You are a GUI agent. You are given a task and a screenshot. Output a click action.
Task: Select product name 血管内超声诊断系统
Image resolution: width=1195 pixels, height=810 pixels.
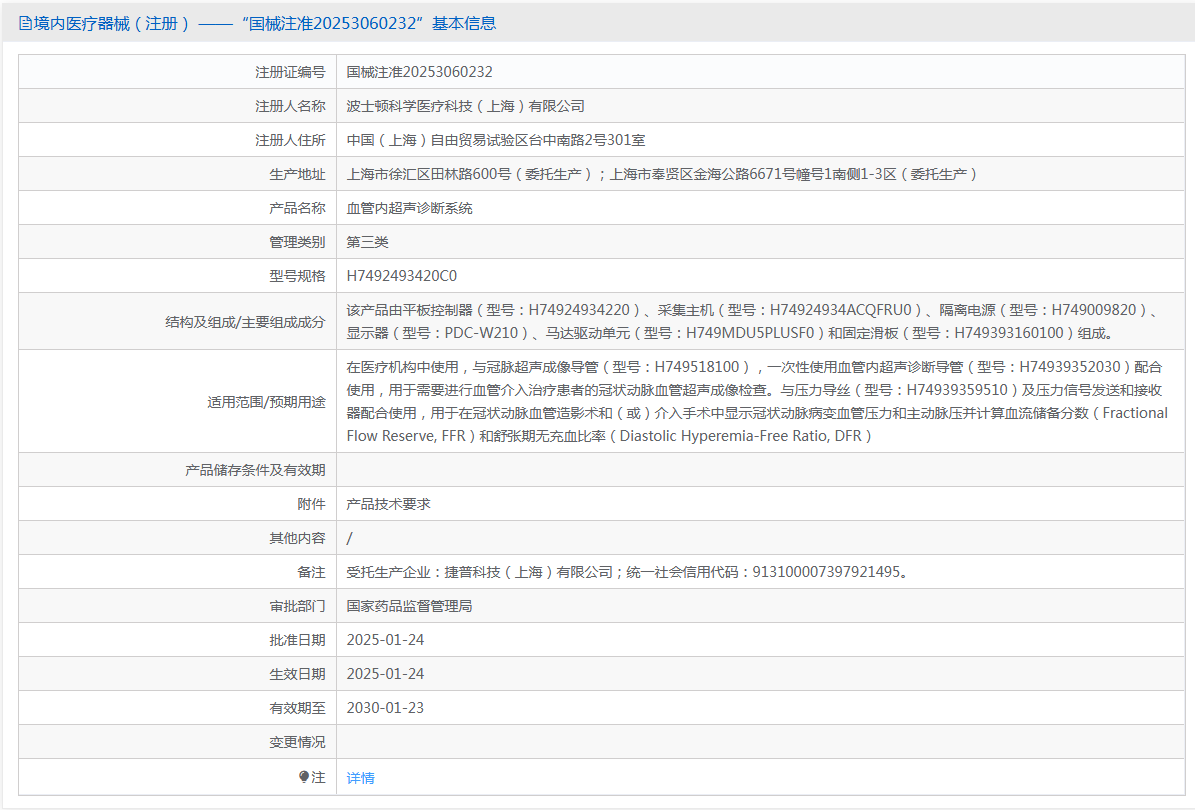(x=409, y=208)
